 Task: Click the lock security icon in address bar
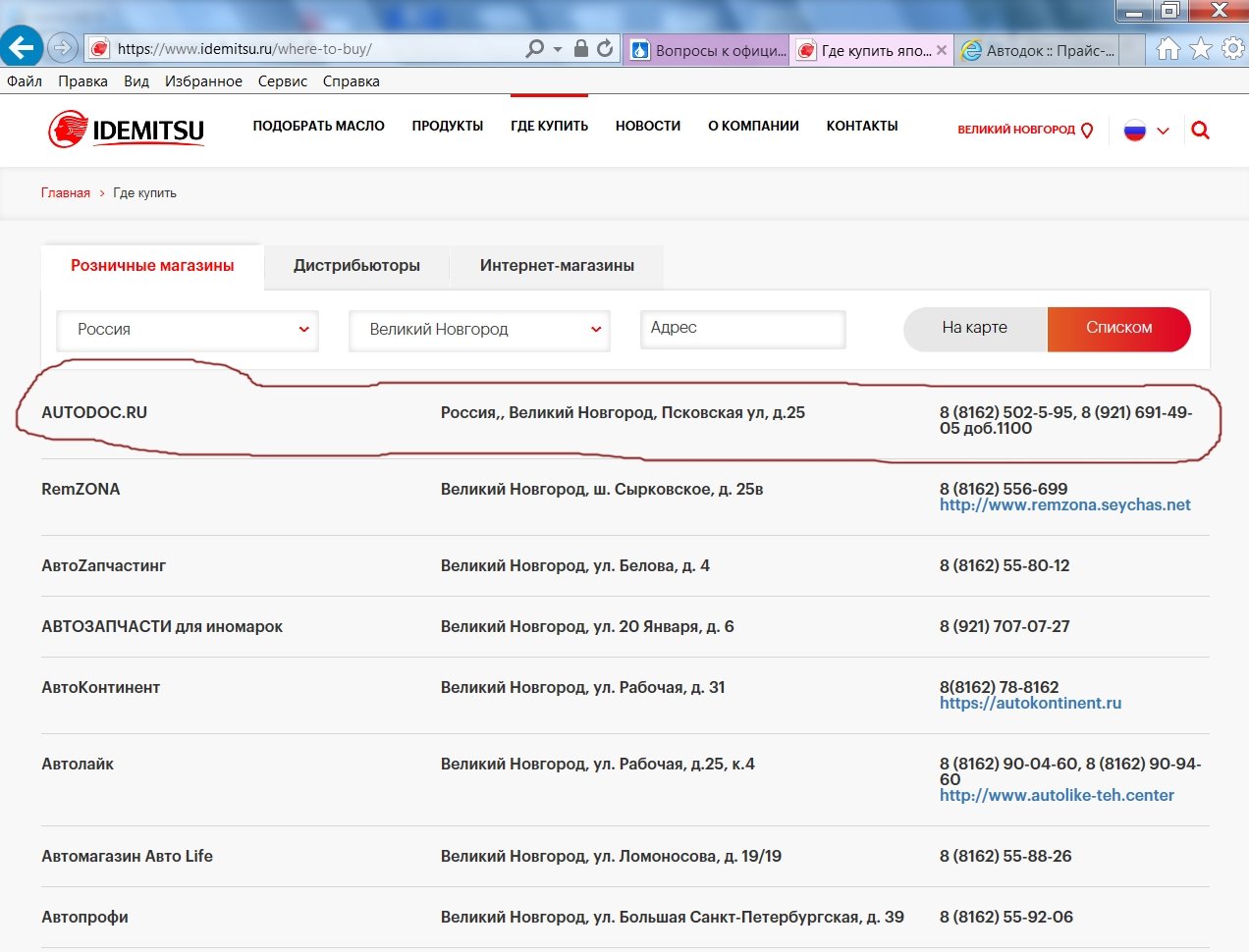click(x=581, y=48)
